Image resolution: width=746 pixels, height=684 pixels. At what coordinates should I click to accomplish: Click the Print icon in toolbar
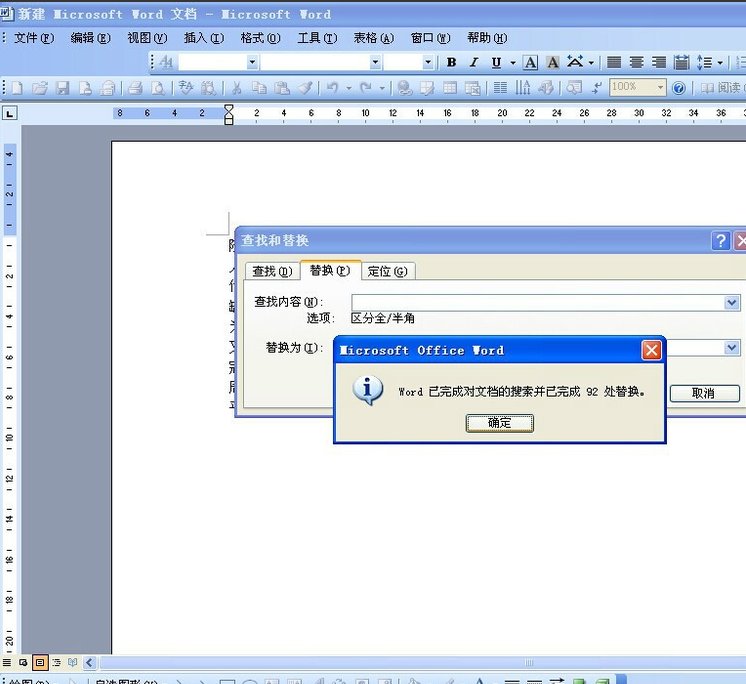tap(135, 88)
